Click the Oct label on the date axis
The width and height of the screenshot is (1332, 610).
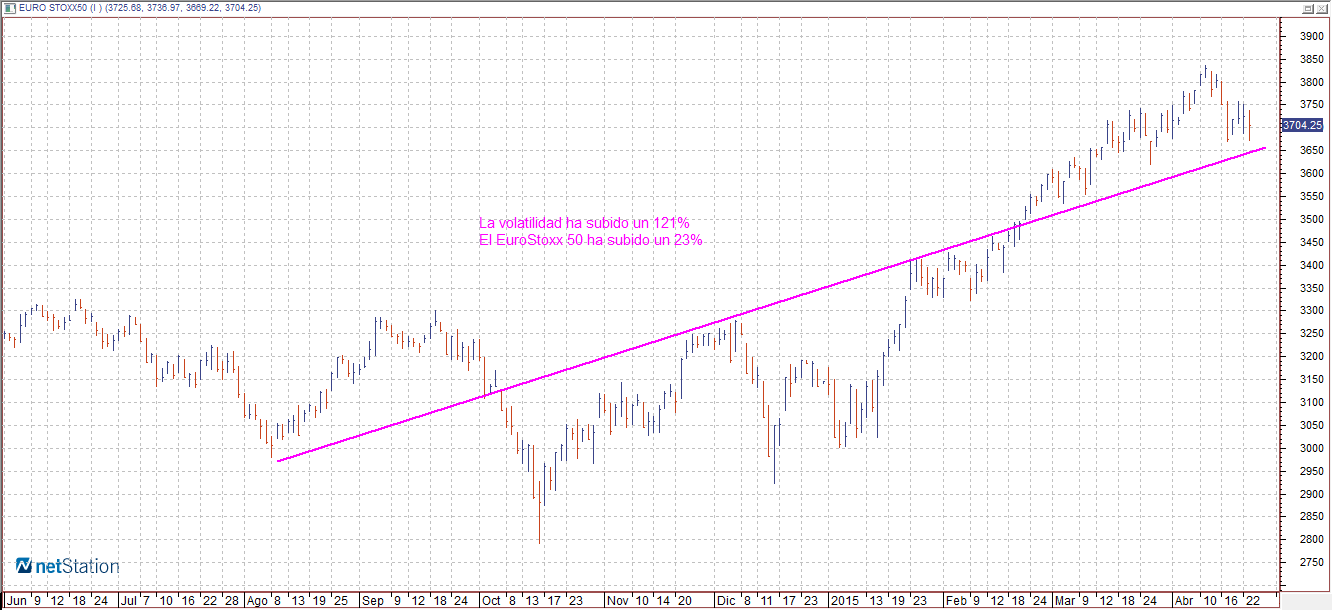coord(492,601)
